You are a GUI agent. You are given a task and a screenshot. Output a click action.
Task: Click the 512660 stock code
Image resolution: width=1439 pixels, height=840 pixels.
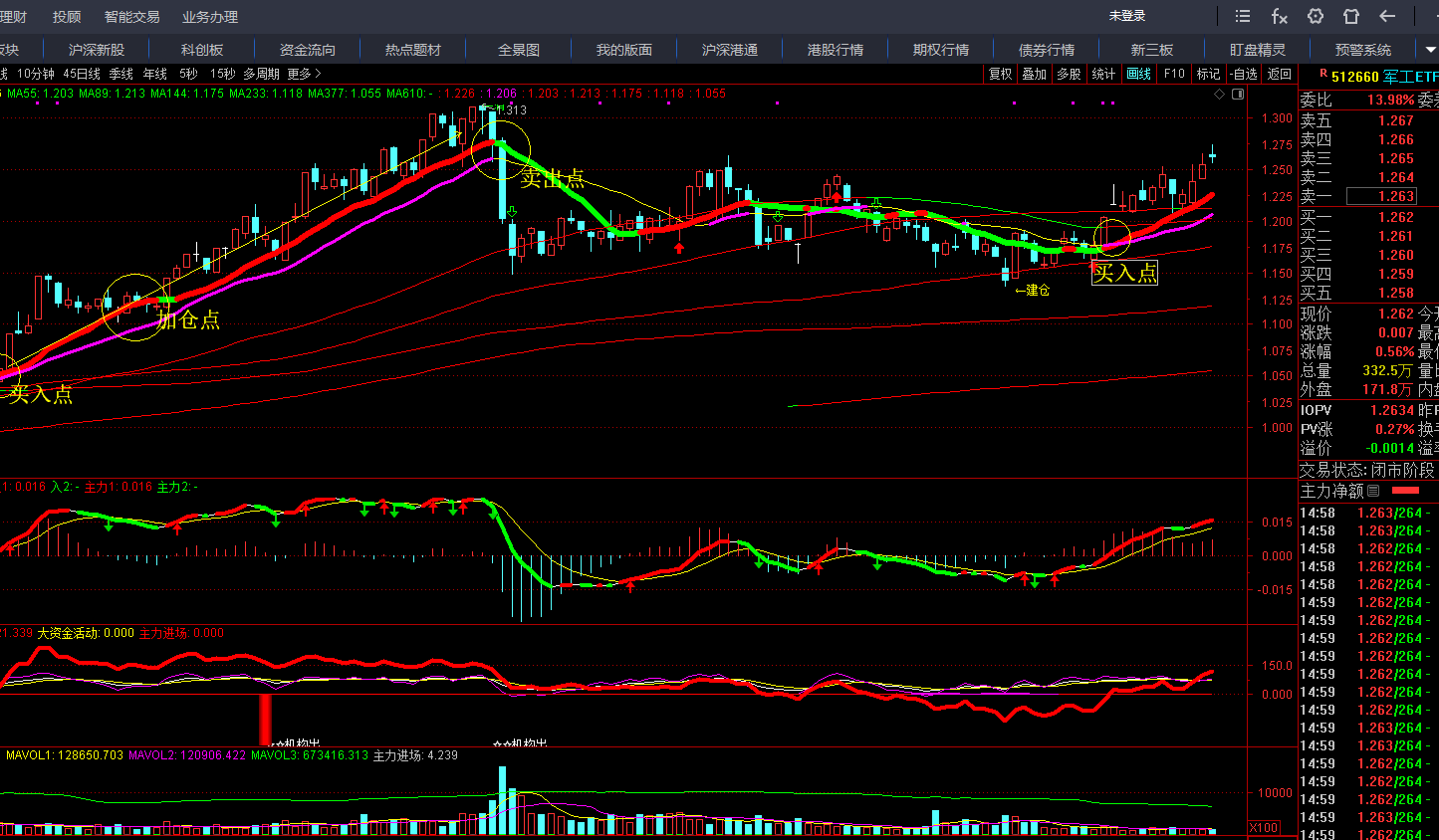pyautogui.click(x=1355, y=76)
